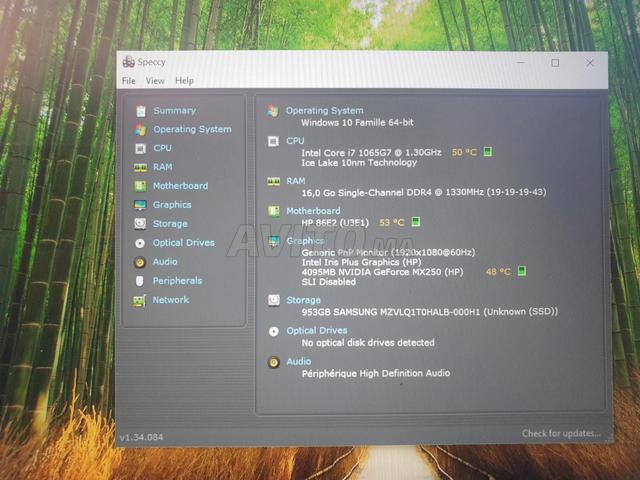Go to CPU section in sidebar
Viewport: 640px width, 480px height.
click(162, 148)
